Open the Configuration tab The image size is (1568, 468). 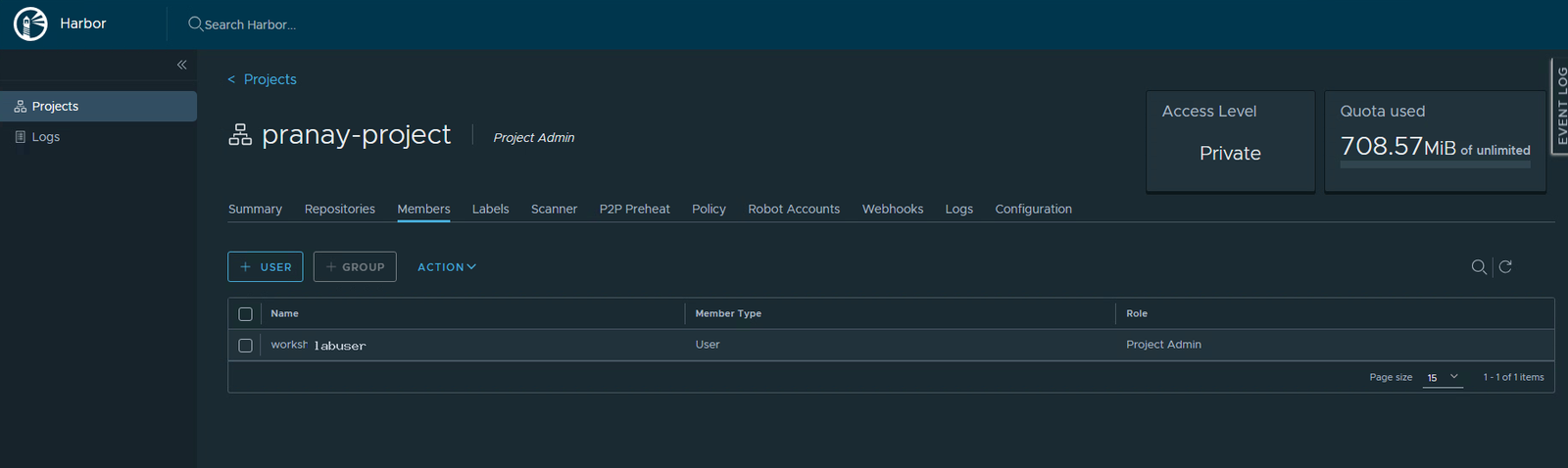(x=1034, y=209)
